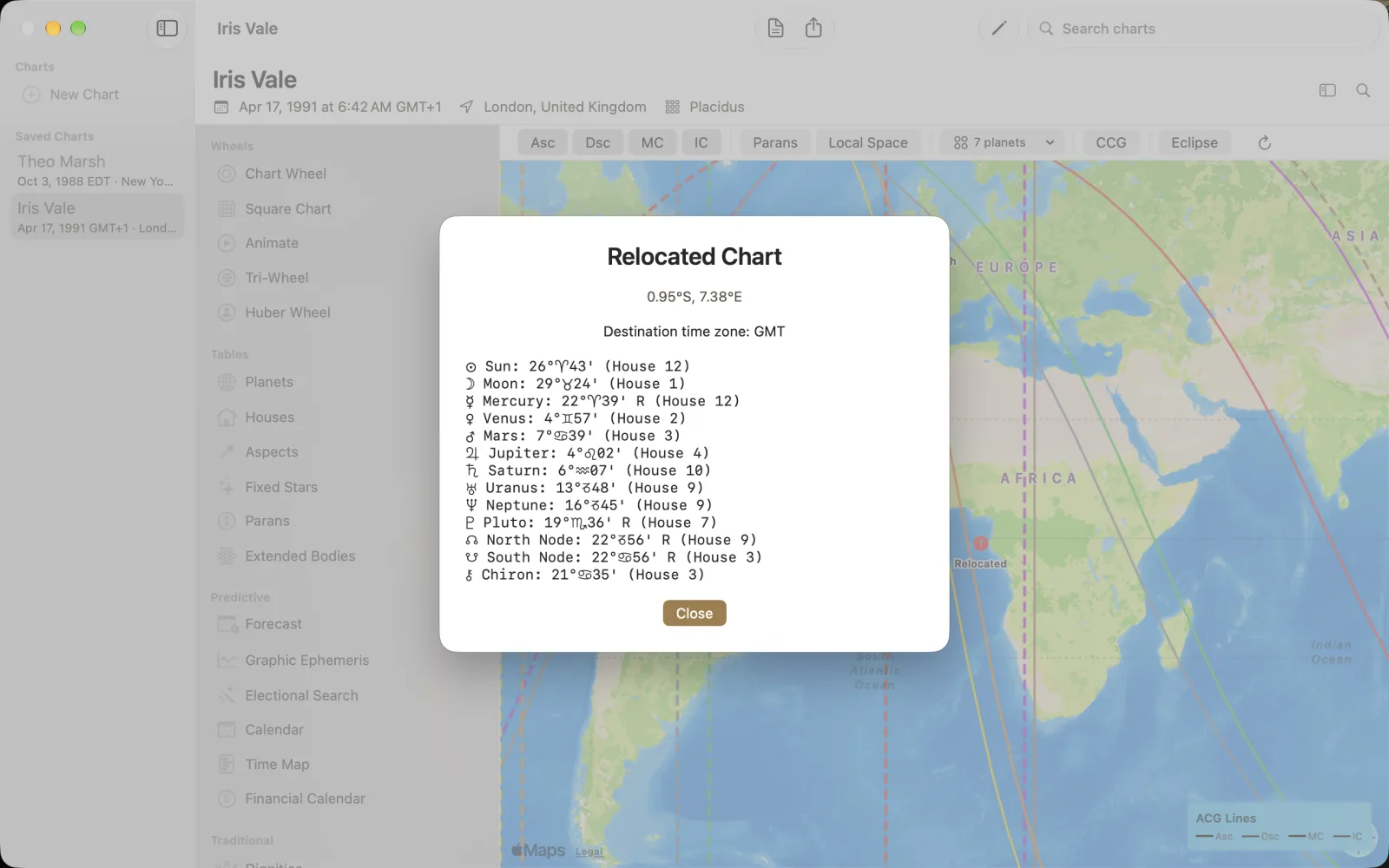Click the Time Map icon
1389x868 pixels.
tap(227, 764)
